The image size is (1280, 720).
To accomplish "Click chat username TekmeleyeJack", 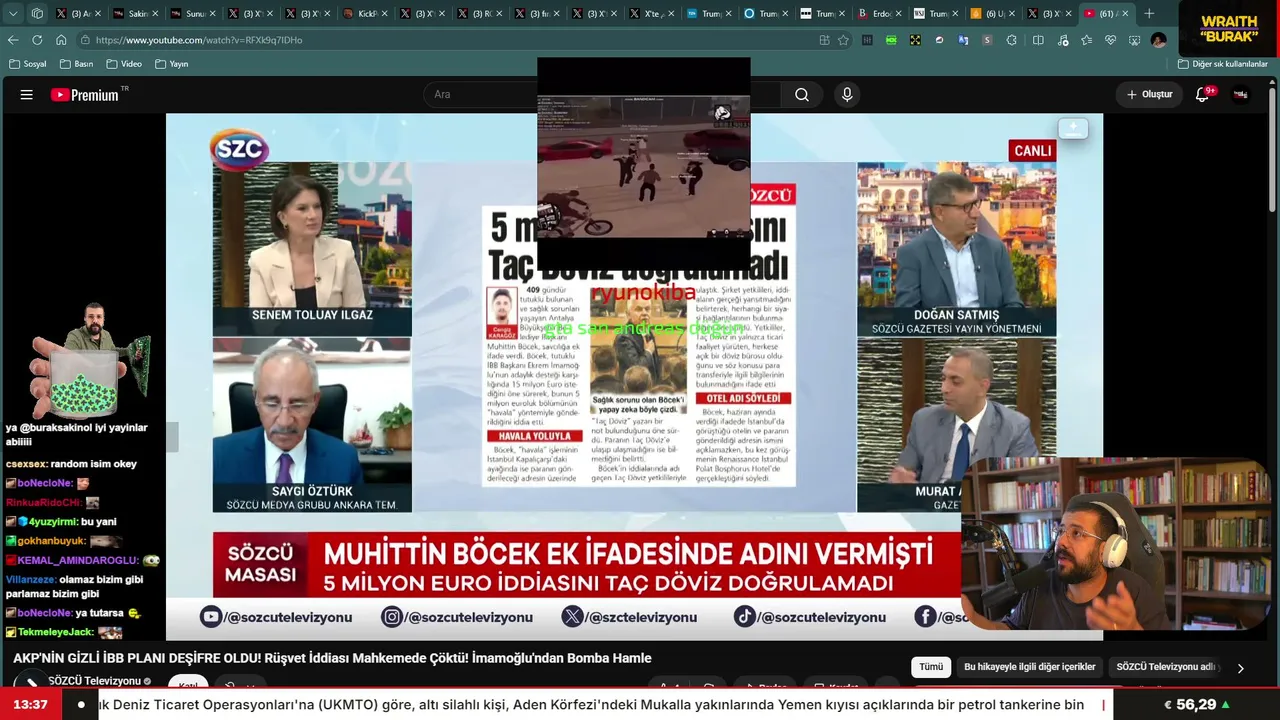I will (55, 632).
